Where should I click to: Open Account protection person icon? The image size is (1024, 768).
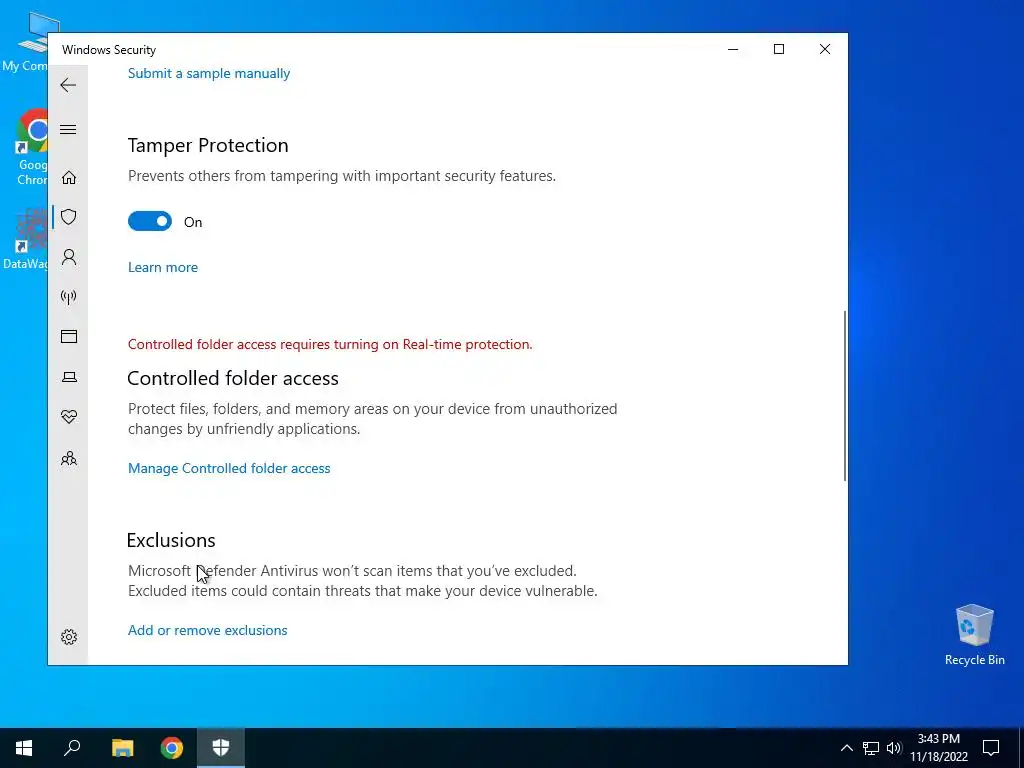[69, 257]
